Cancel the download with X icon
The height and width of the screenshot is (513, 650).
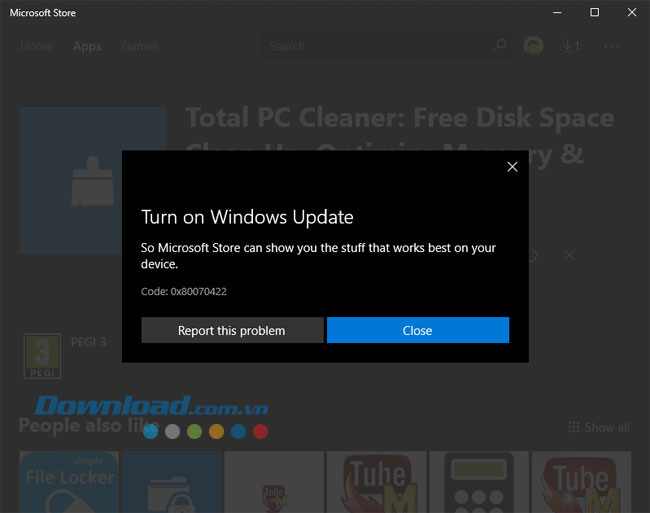(570, 255)
